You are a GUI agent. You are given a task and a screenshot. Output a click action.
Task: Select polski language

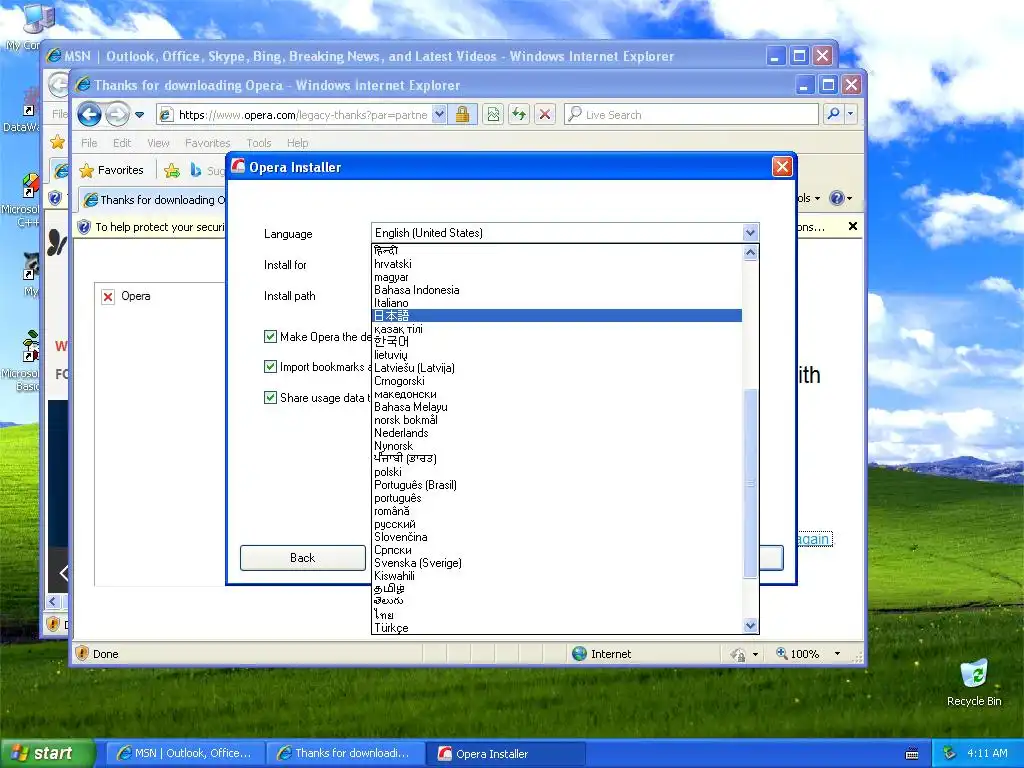point(557,472)
